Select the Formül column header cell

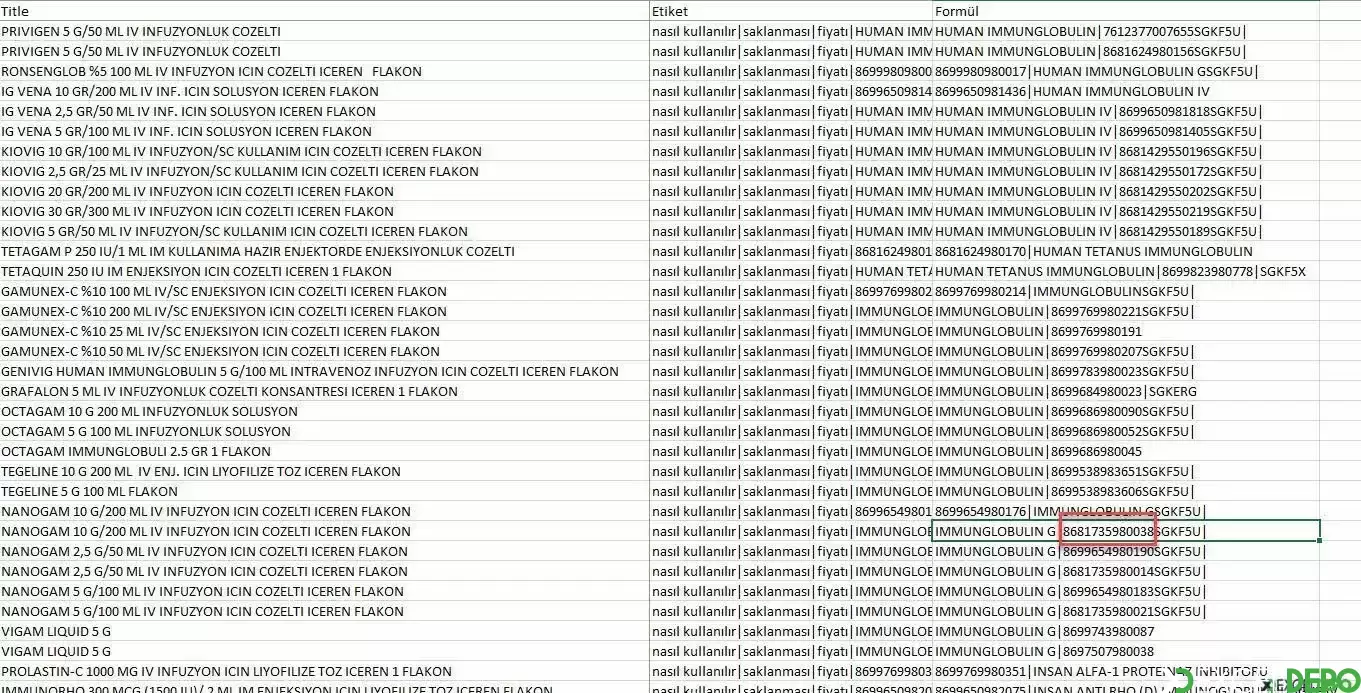click(x=1126, y=11)
